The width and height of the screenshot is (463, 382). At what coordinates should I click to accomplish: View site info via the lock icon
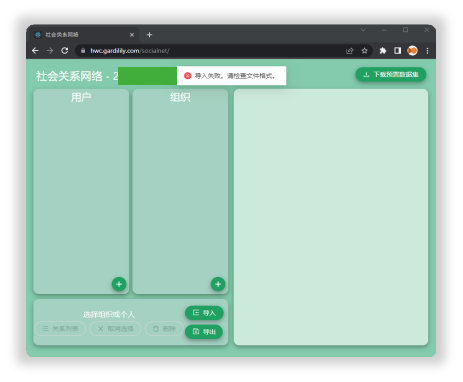pos(83,51)
